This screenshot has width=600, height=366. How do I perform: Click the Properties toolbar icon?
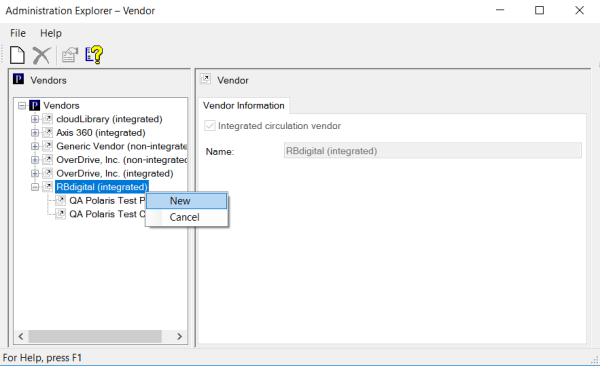(x=70, y=55)
